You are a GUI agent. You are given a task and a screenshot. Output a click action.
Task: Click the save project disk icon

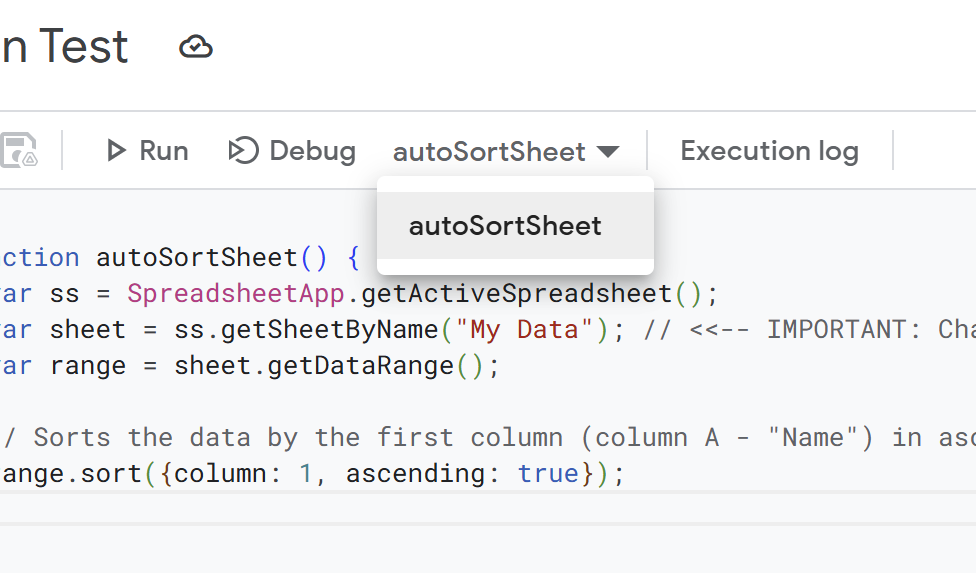coord(18,151)
